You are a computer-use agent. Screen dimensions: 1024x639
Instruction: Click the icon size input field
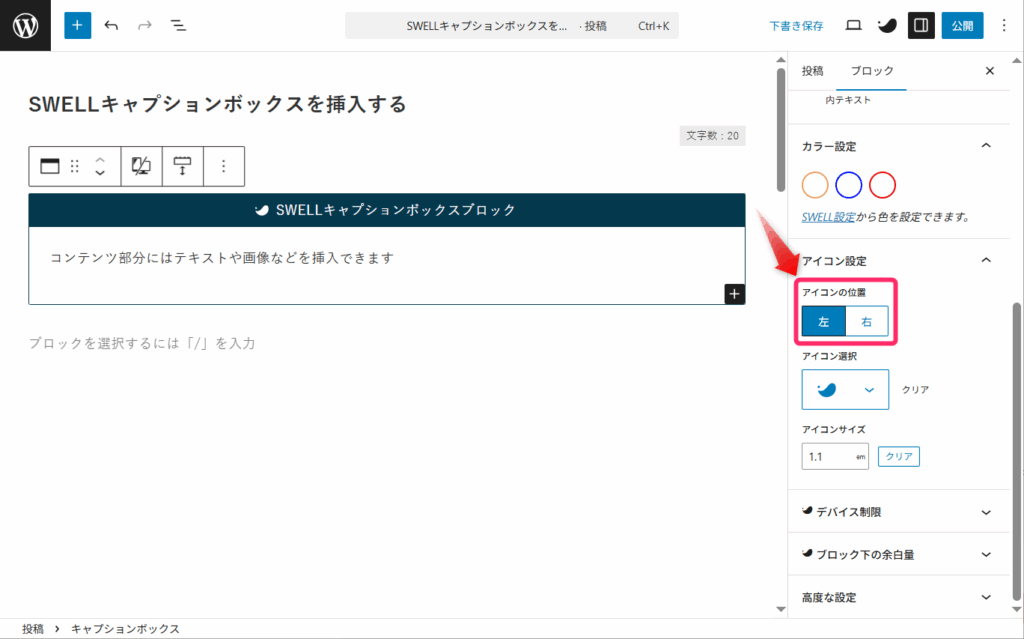(835, 457)
